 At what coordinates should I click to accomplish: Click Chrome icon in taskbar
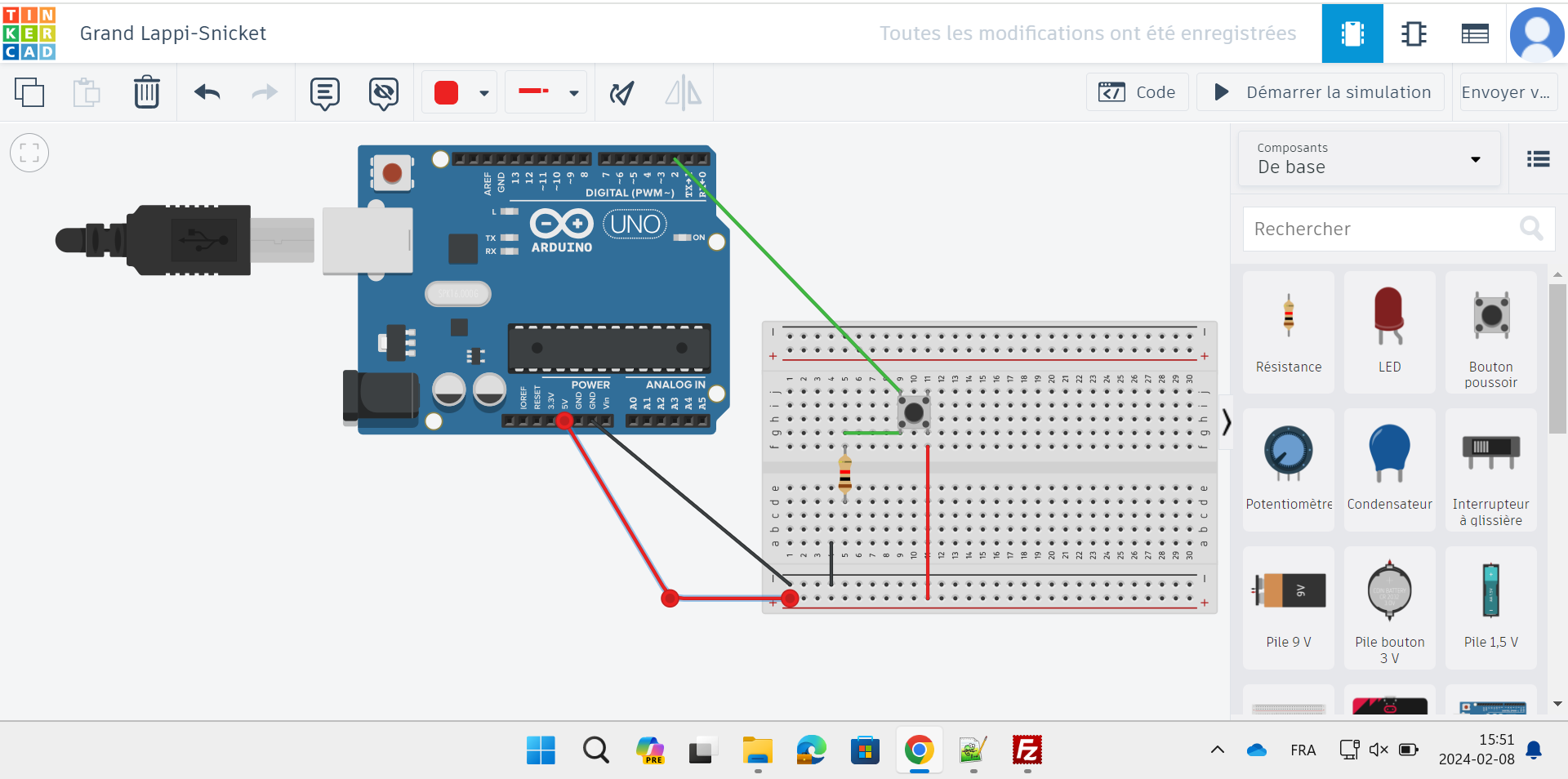919,750
